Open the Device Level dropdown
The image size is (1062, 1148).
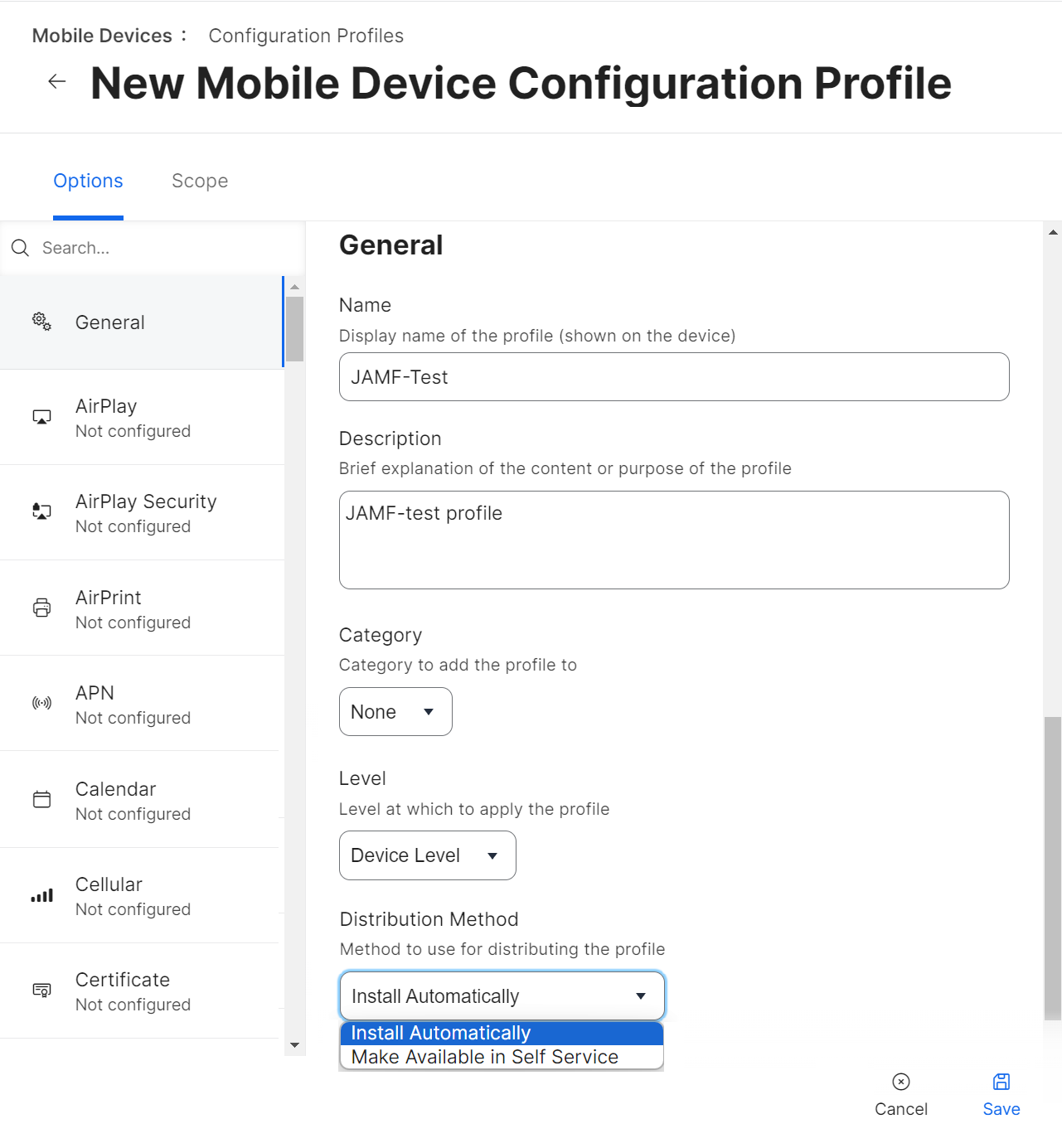427,855
